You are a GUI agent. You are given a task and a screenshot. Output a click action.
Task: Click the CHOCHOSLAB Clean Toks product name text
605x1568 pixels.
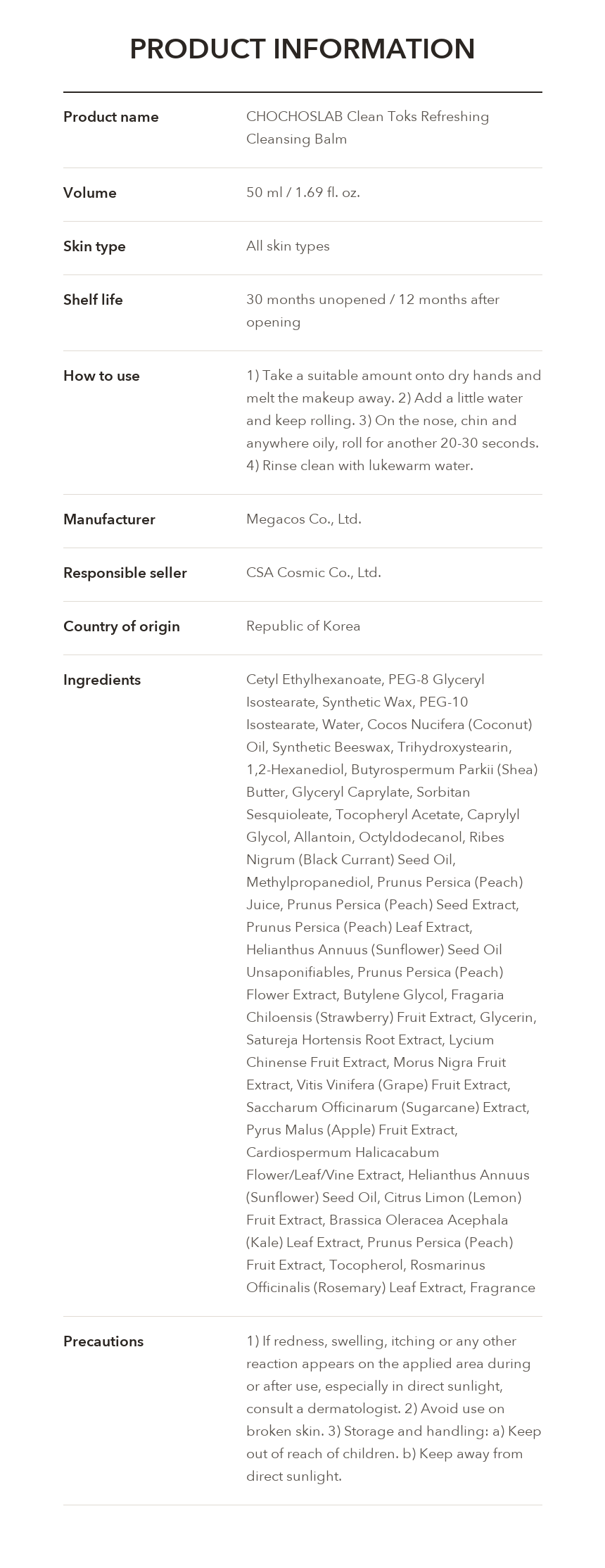point(367,127)
